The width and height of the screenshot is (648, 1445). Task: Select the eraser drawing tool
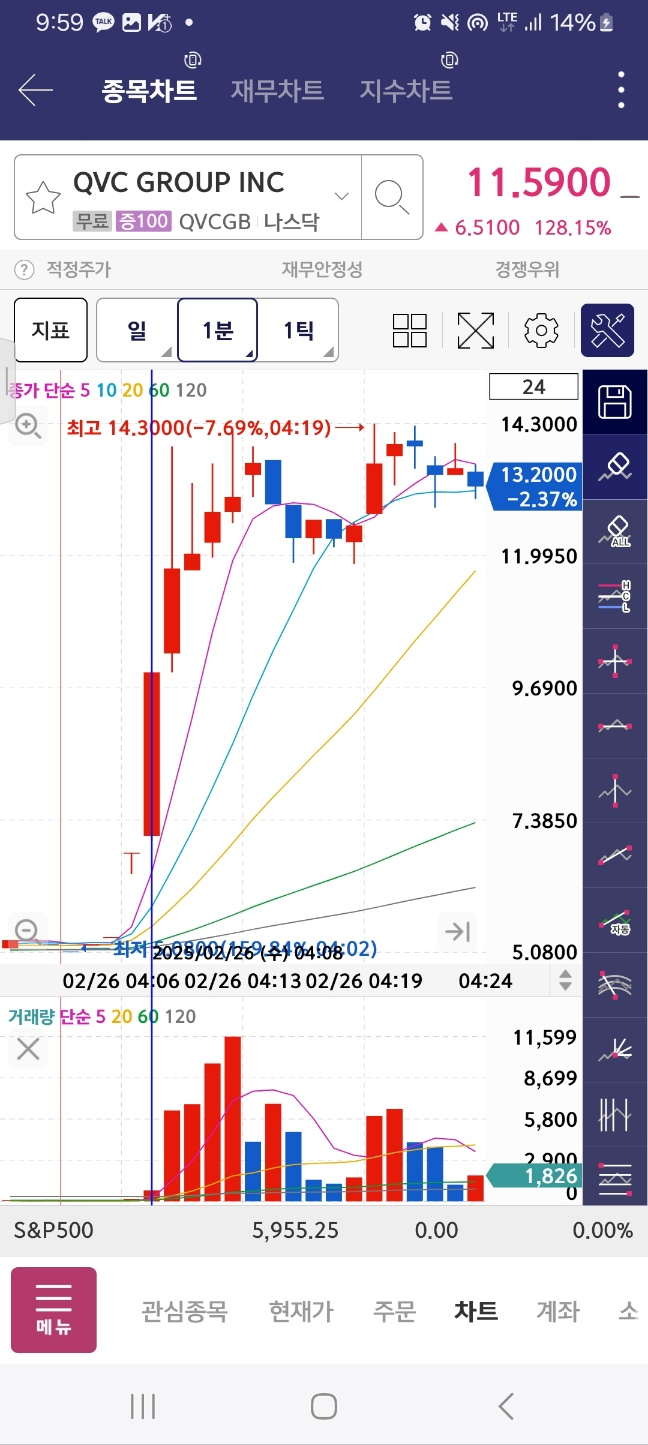615,466
